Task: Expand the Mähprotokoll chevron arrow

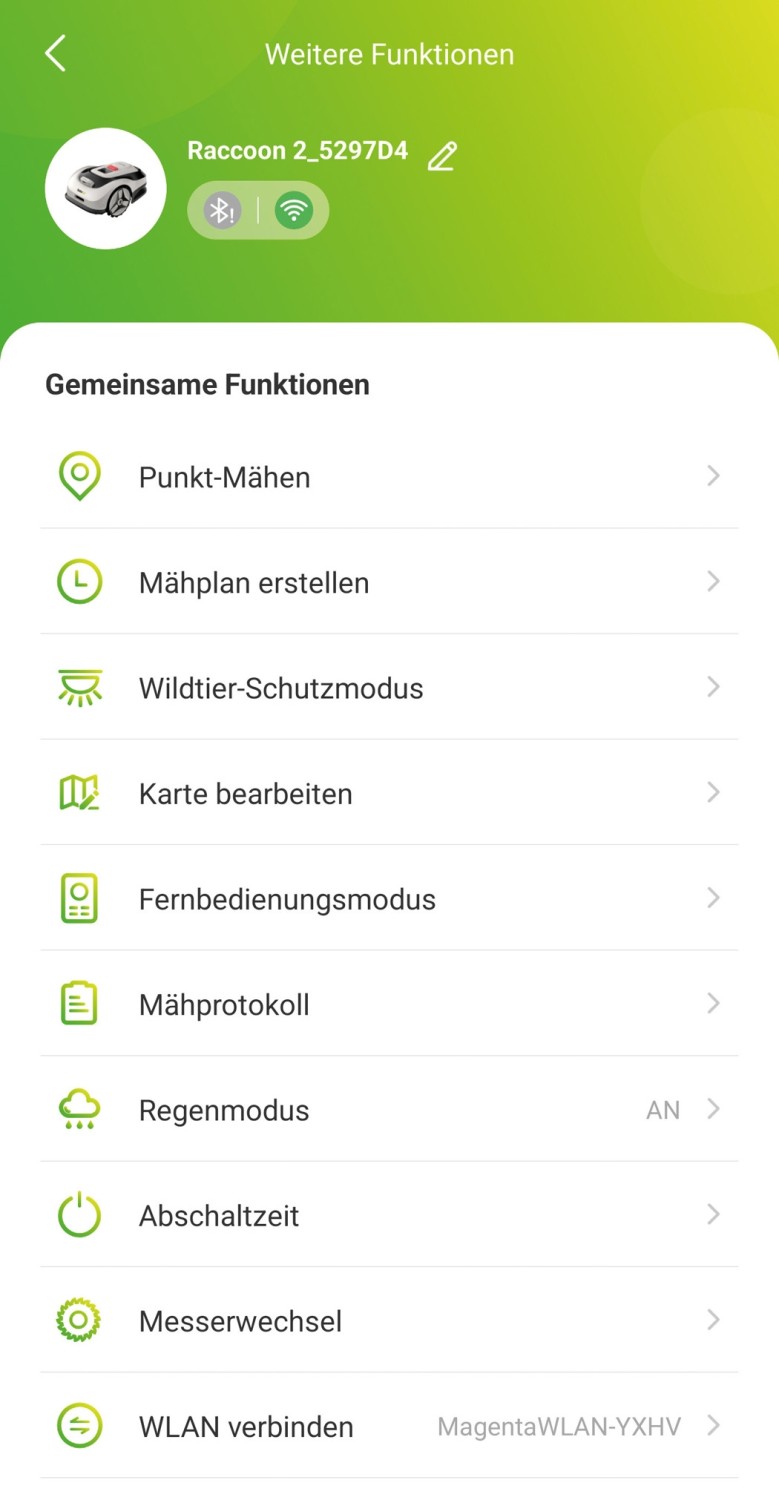Action: (713, 1003)
